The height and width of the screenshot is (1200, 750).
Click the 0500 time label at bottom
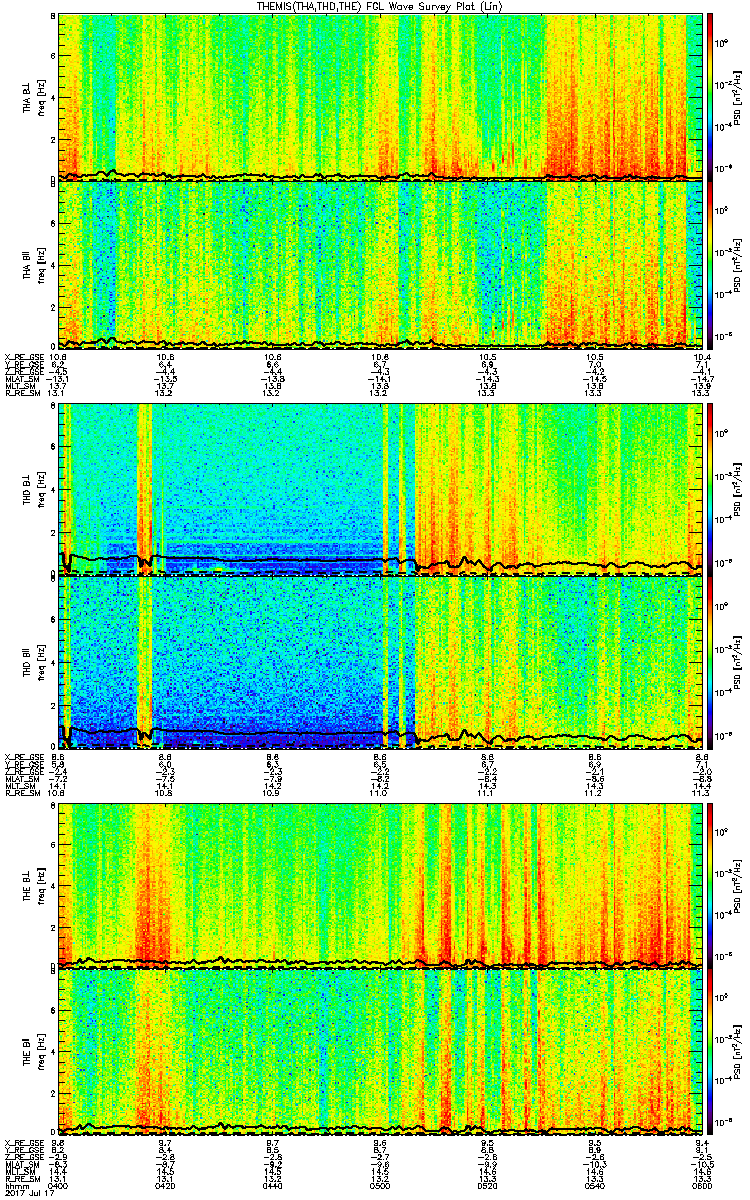tap(381, 1184)
